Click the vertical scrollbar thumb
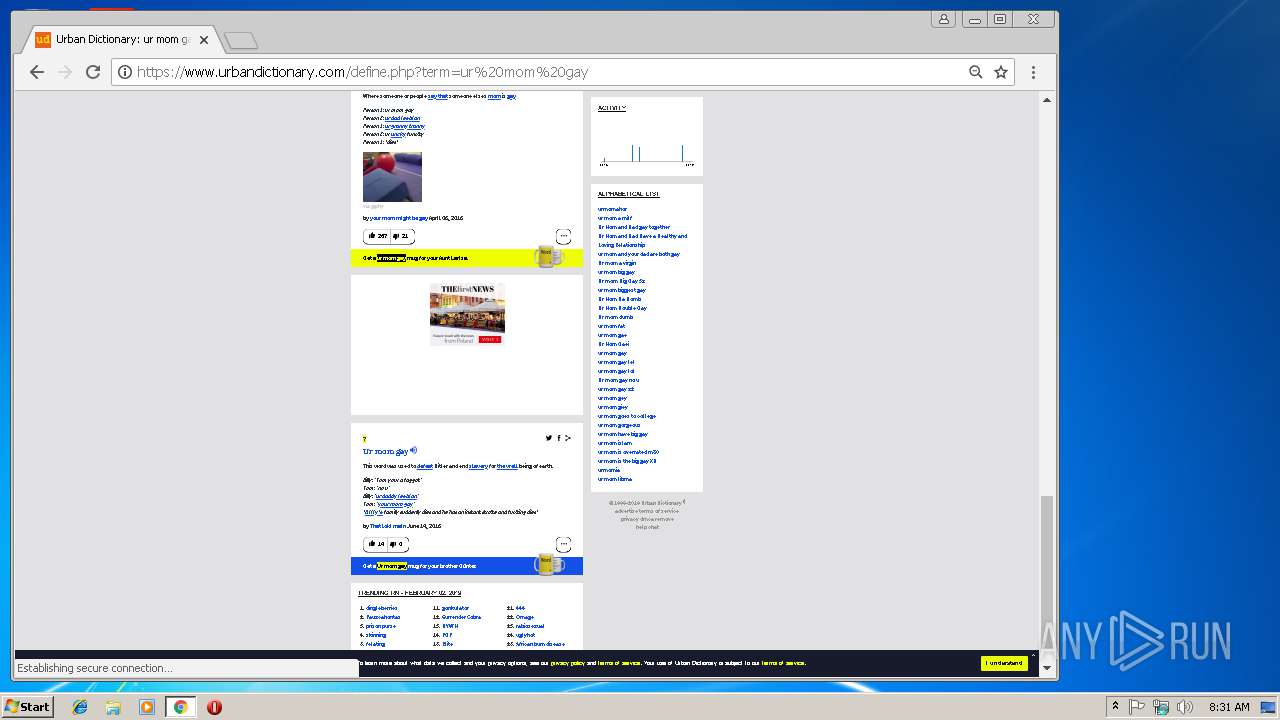 coord(1047,575)
